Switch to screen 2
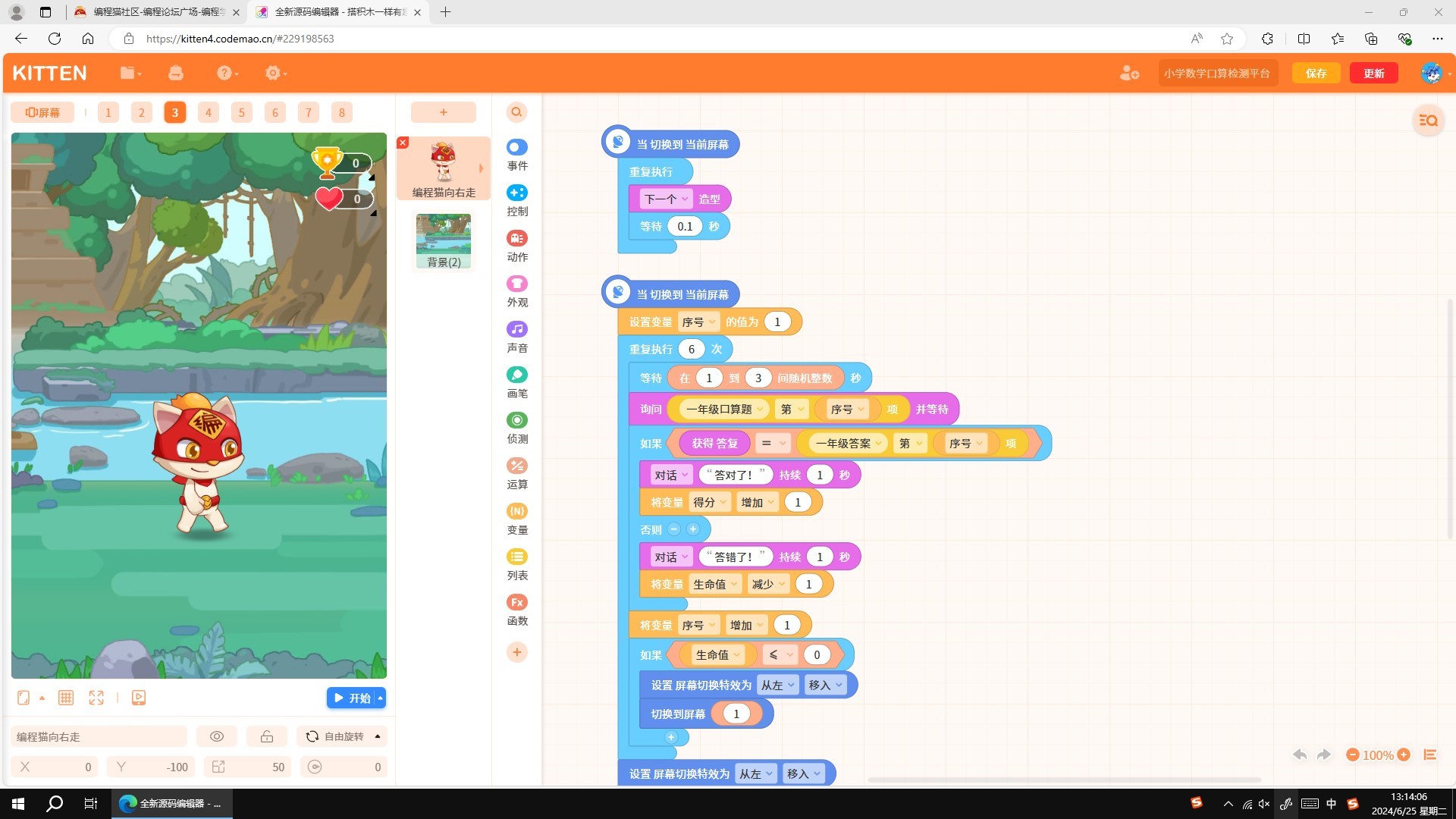This screenshot has height=819, width=1456. click(142, 112)
